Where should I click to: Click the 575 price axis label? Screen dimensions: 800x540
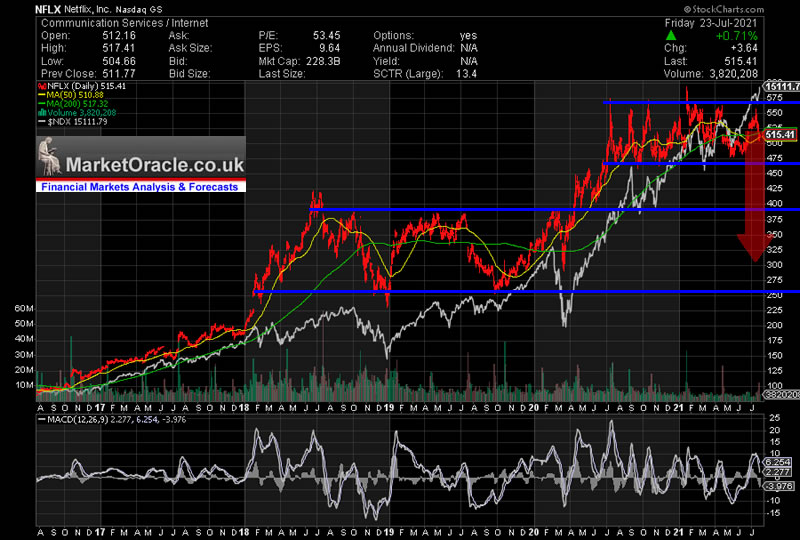pos(774,97)
